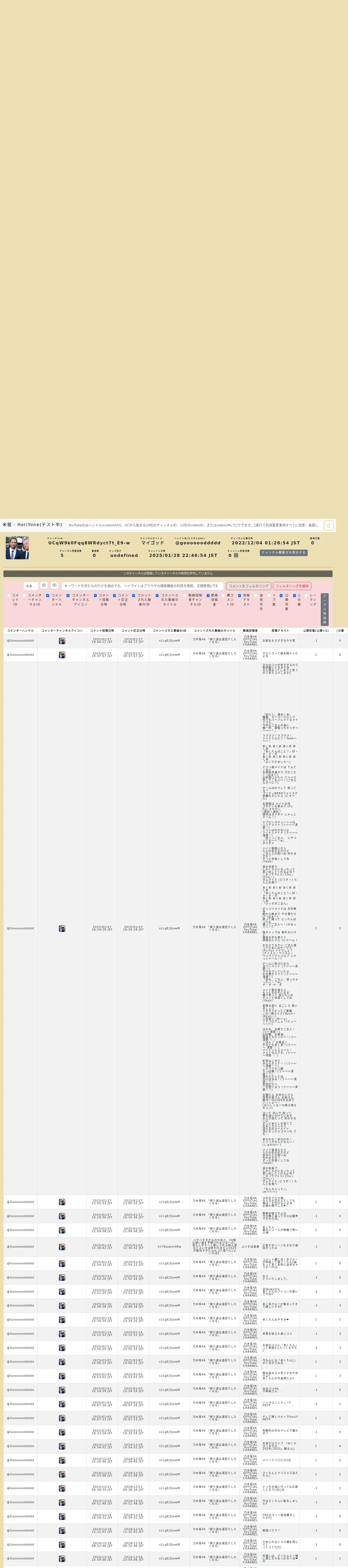The width and height of the screenshot is (348, 1568).
Task: Toggle the コメンターハンドル column checkbox
Action: 48,596
